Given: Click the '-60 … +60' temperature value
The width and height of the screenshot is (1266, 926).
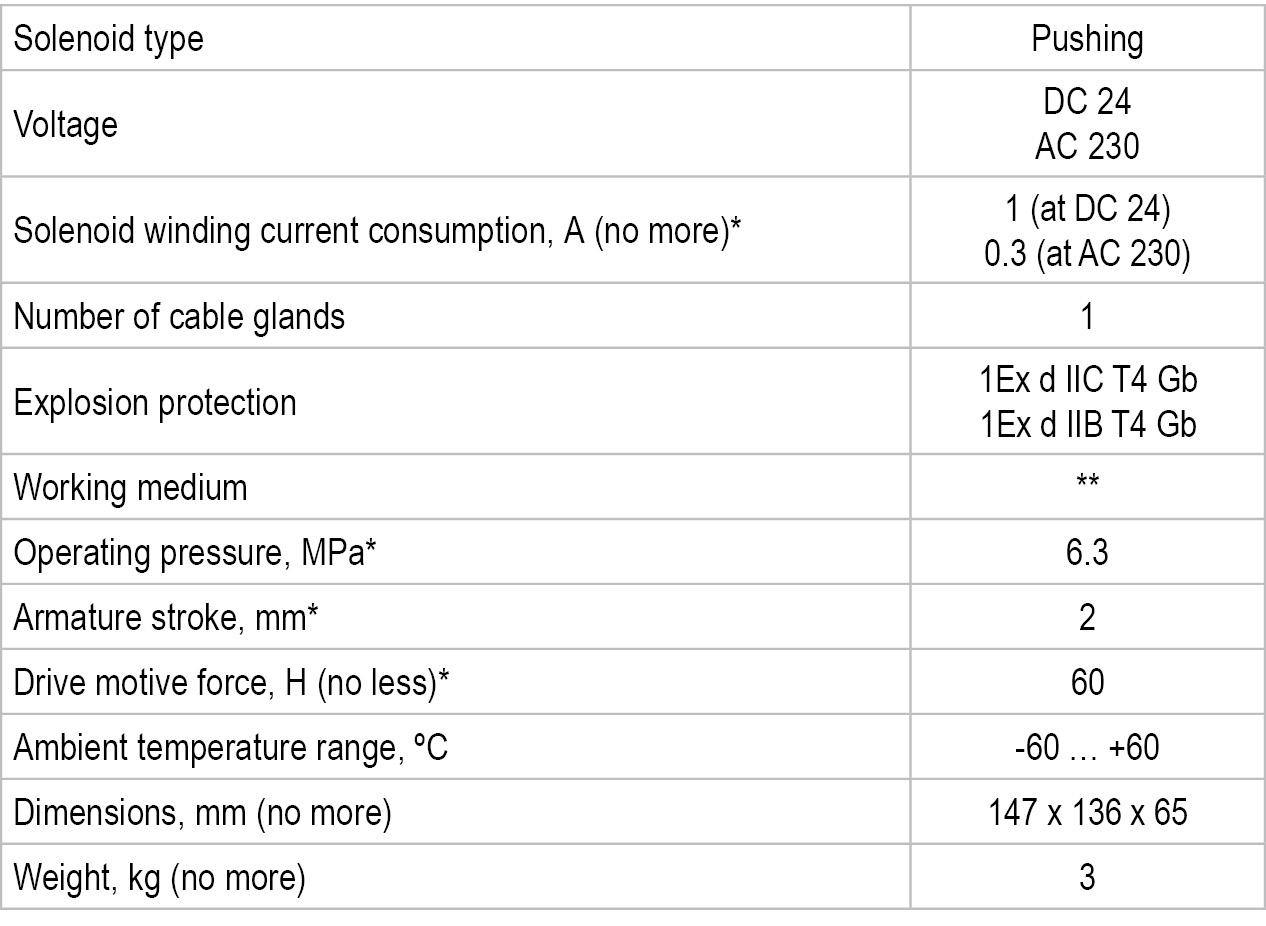Looking at the screenshot, I should (1087, 748).
